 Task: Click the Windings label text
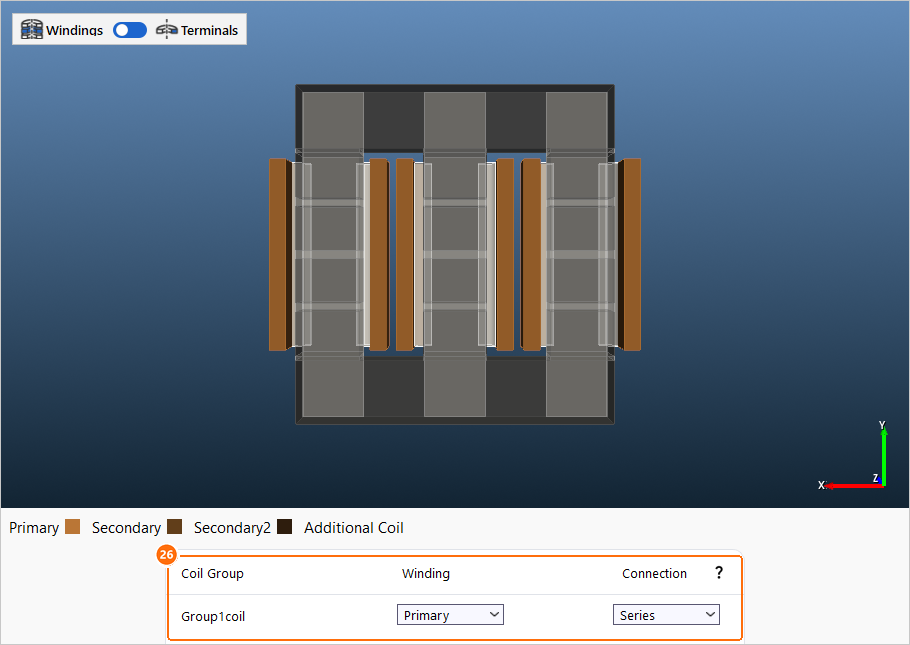point(74,30)
